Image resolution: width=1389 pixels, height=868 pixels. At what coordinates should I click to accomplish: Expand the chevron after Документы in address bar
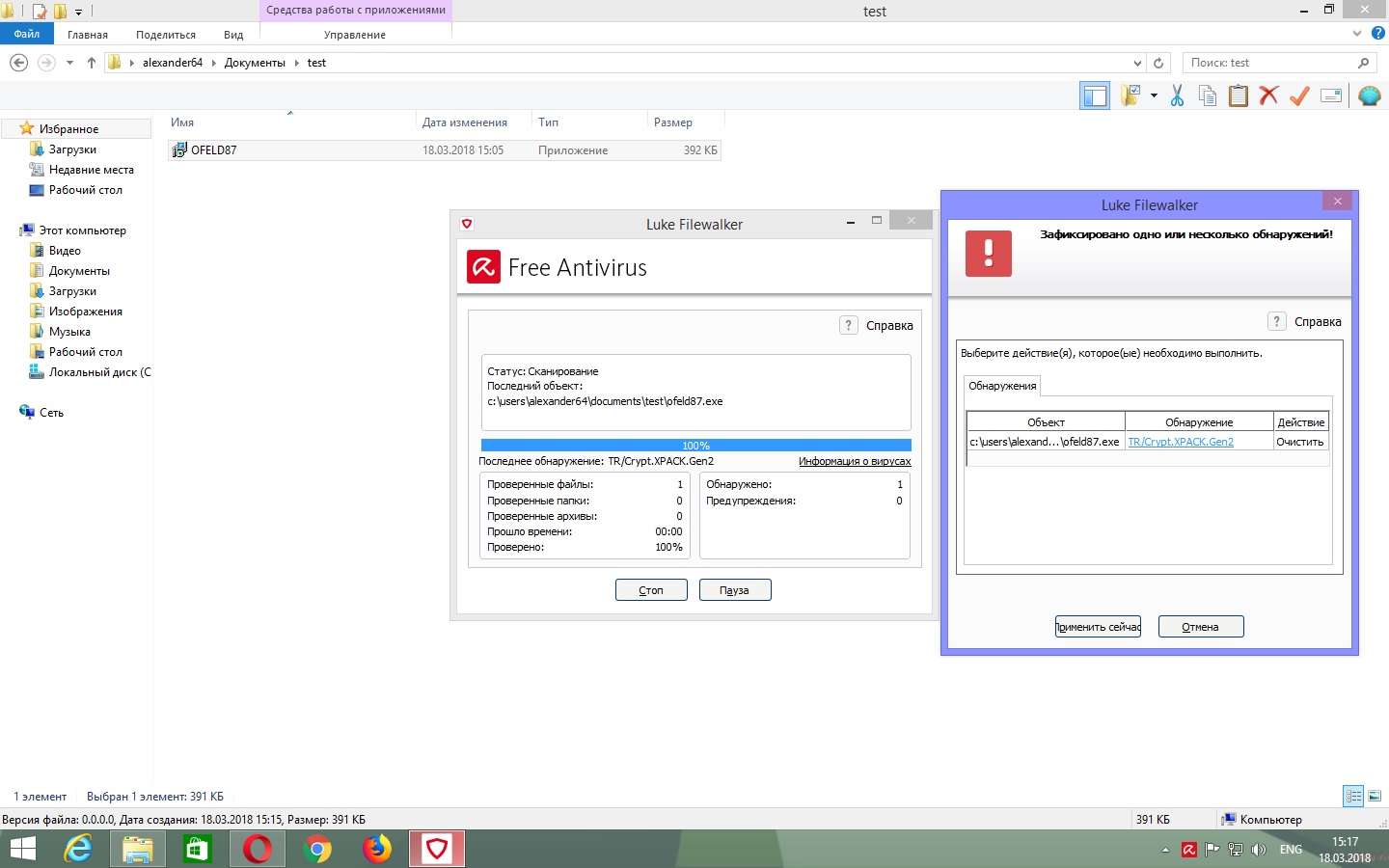click(296, 63)
